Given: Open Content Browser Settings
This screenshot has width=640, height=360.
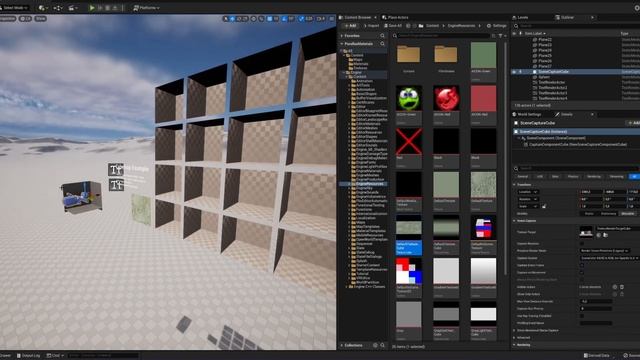Looking at the screenshot, I should (x=497, y=26).
